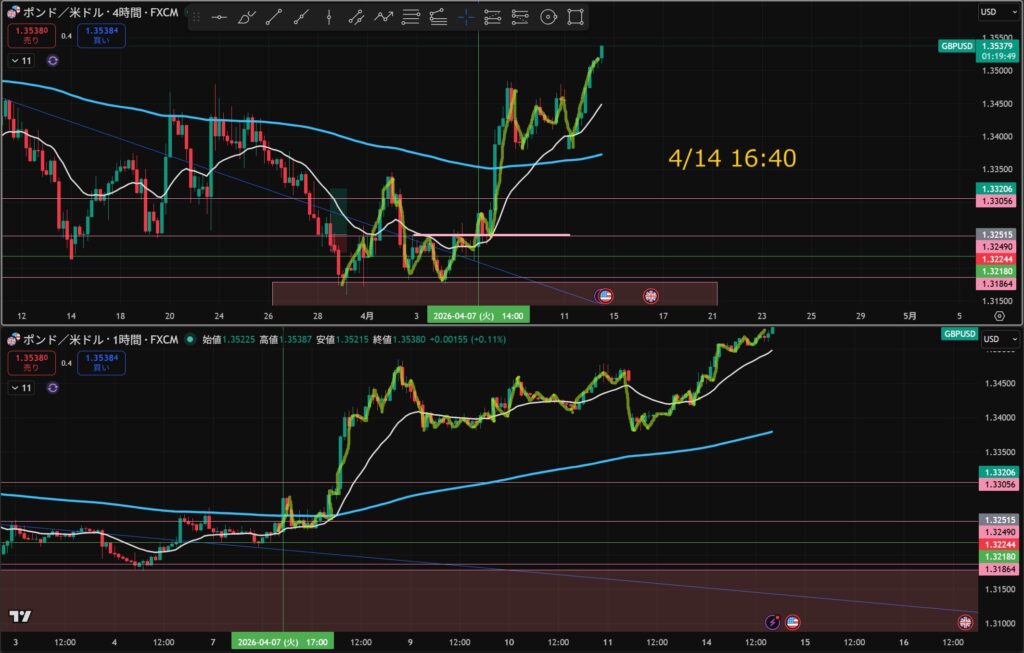Activate the blue cross cursor tool

466,18
